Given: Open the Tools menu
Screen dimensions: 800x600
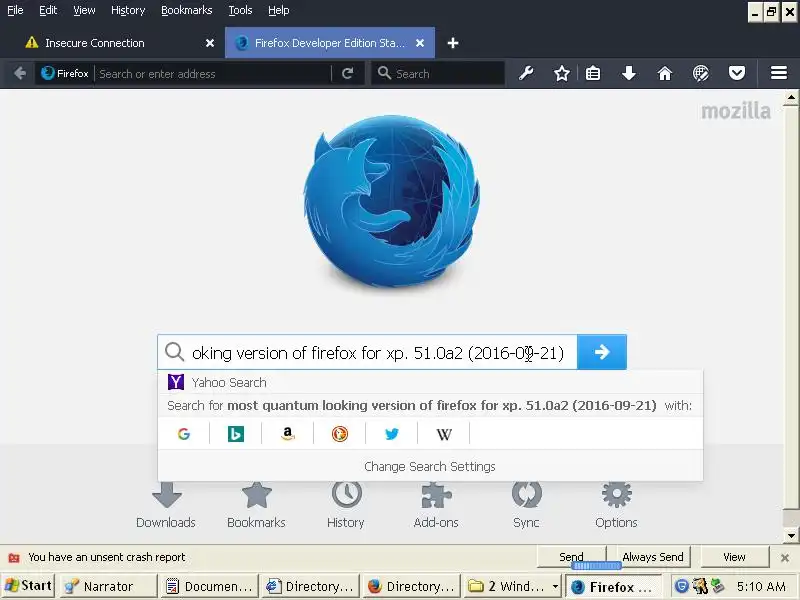Looking at the screenshot, I should (x=240, y=10).
